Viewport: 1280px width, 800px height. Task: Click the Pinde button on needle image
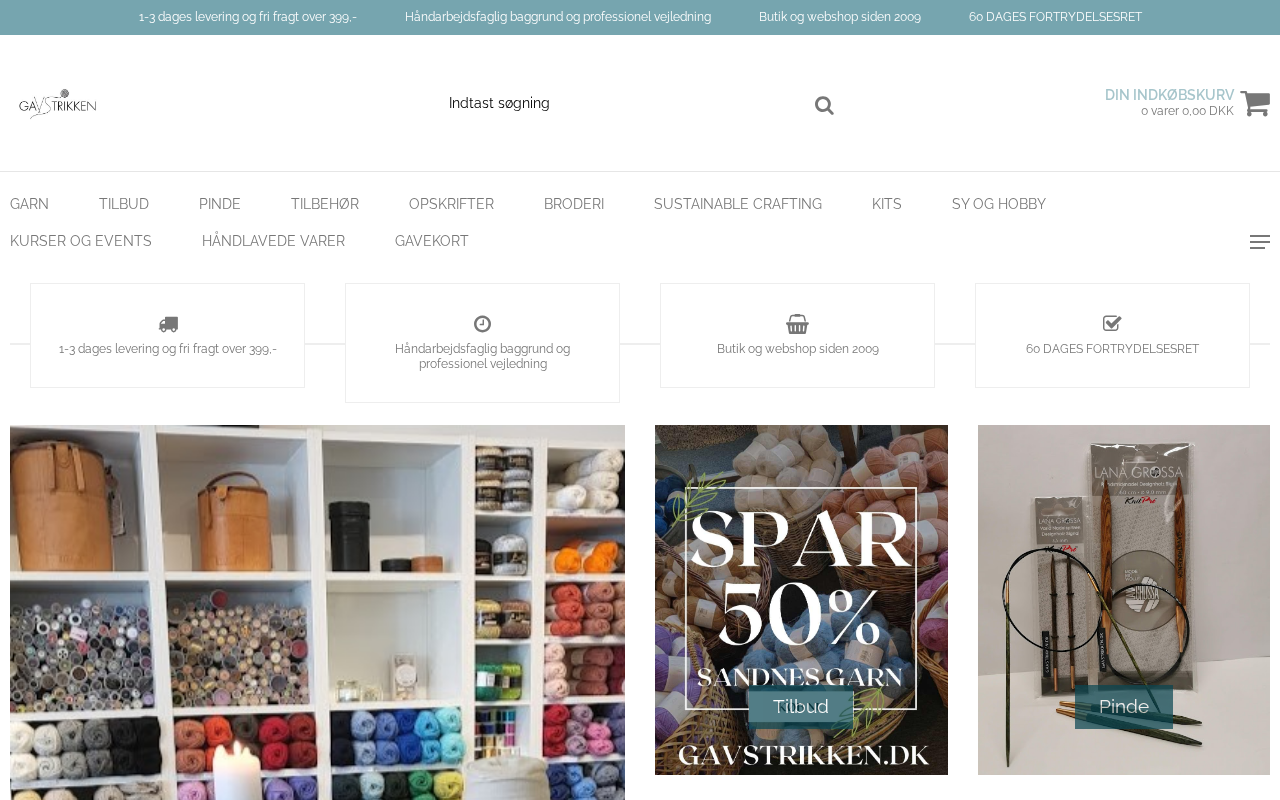pyautogui.click(x=1124, y=707)
